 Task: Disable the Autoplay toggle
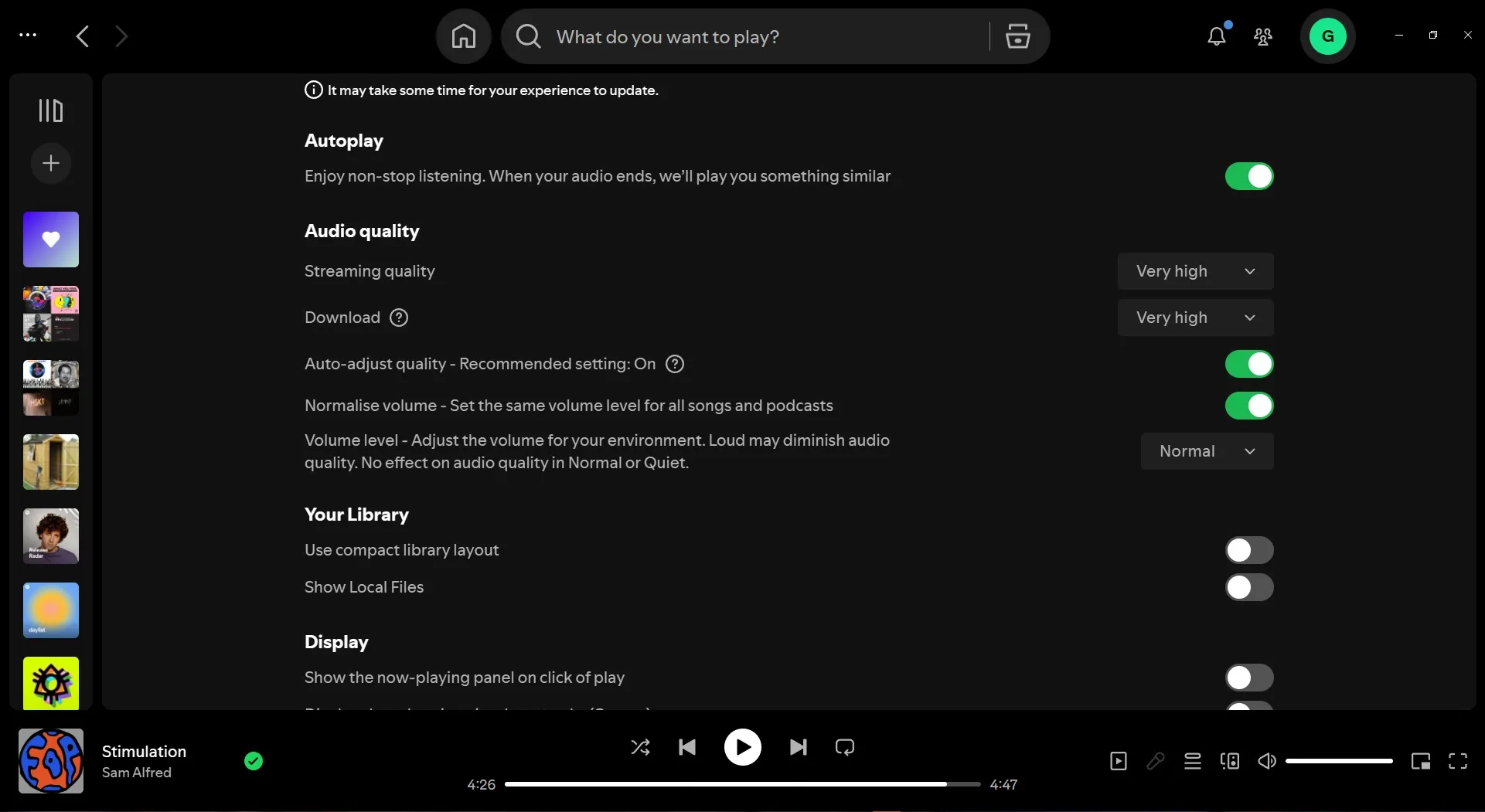coord(1249,176)
